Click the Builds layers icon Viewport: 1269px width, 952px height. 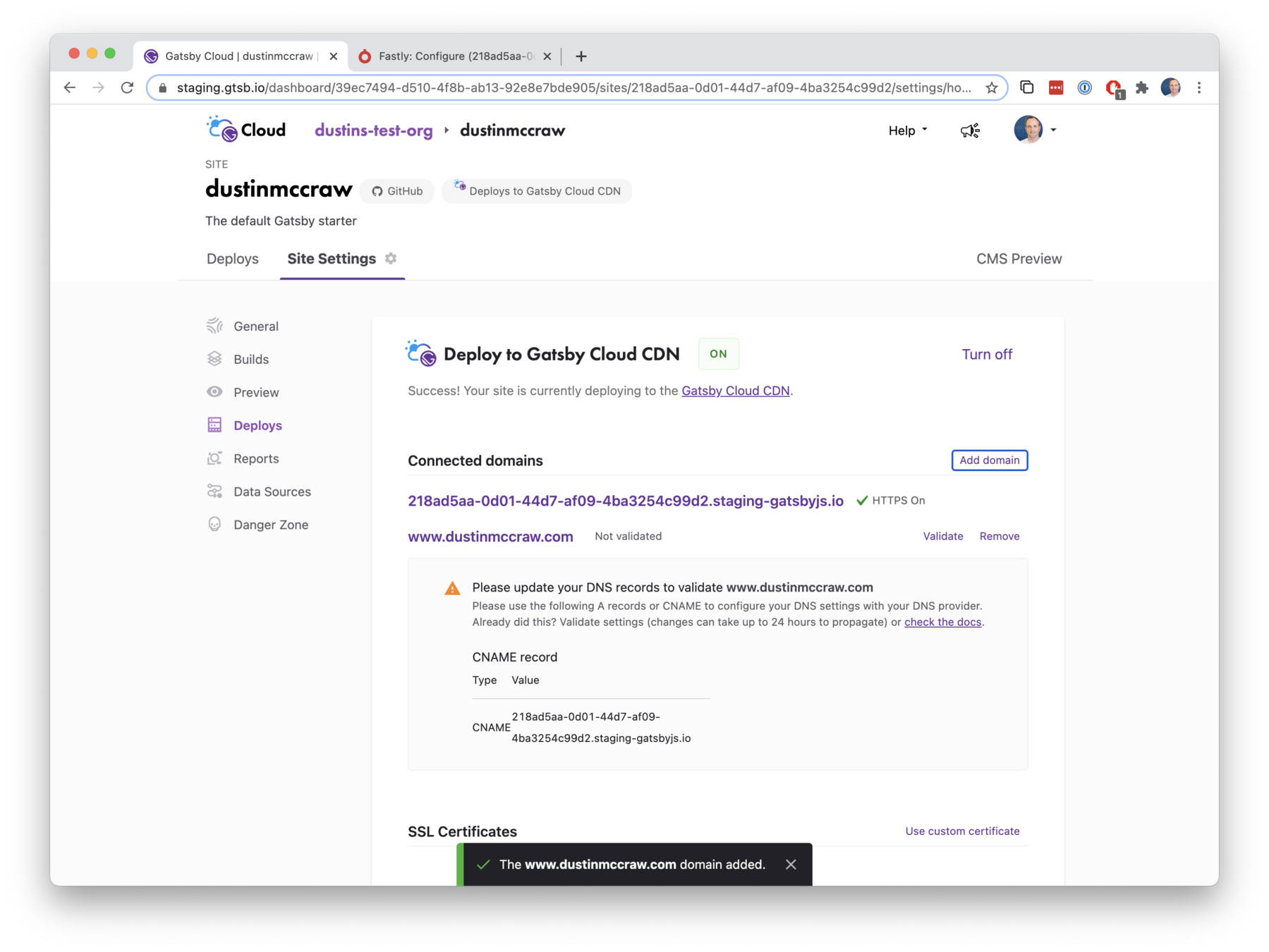tap(214, 359)
